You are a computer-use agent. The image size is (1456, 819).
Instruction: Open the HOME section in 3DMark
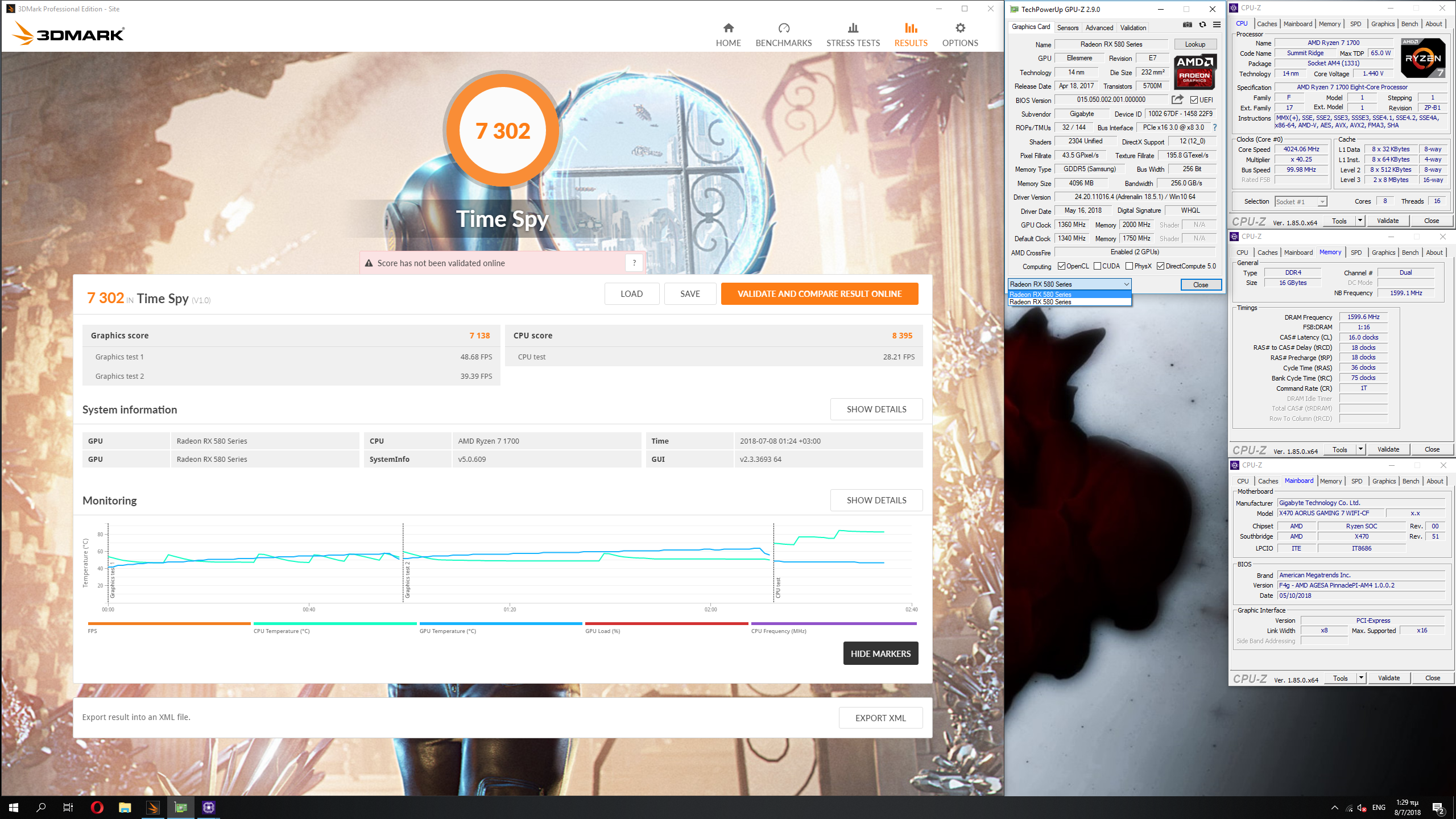click(x=728, y=35)
